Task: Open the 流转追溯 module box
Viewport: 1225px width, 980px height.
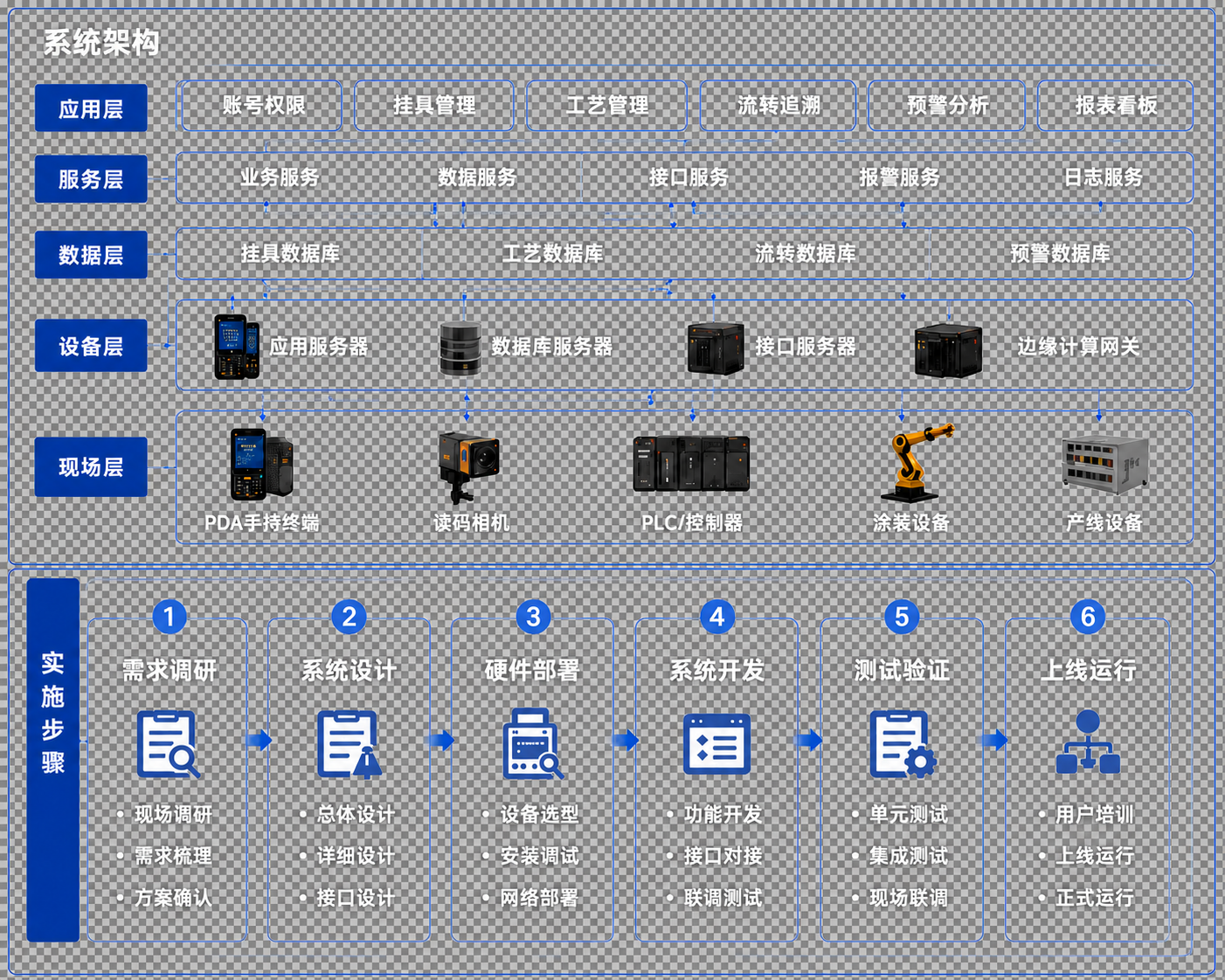Action: (778, 106)
